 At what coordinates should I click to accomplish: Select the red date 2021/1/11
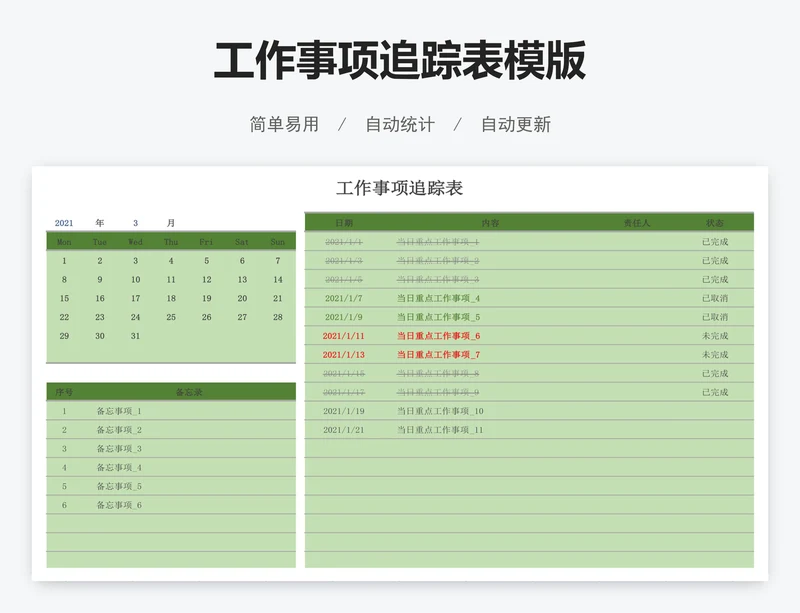click(x=343, y=336)
